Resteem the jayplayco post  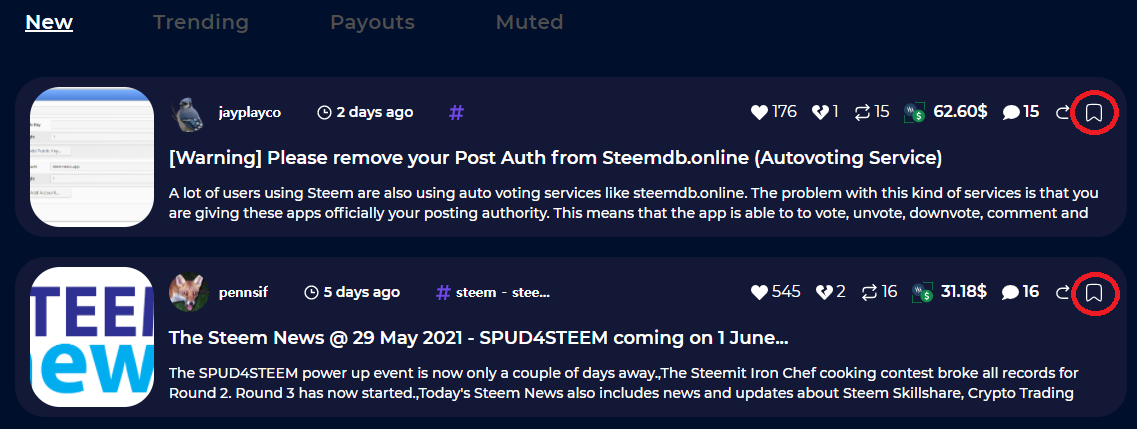coord(861,112)
